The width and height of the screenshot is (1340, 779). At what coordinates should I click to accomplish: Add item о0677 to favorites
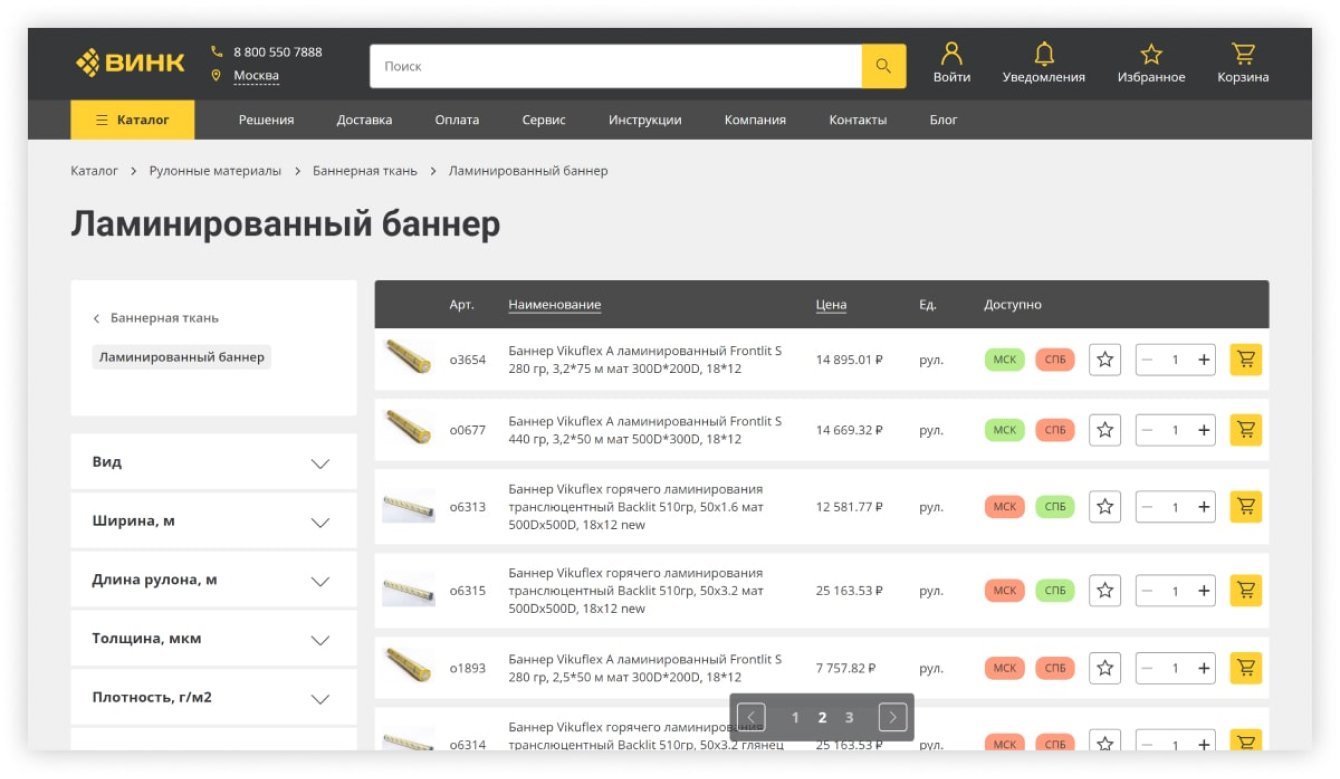coord(1105,430)
